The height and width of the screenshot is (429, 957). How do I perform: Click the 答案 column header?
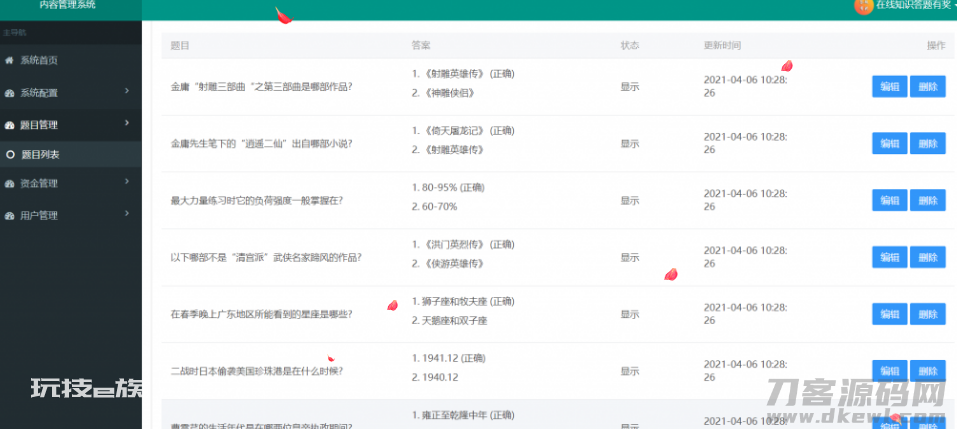pos(421,46)
